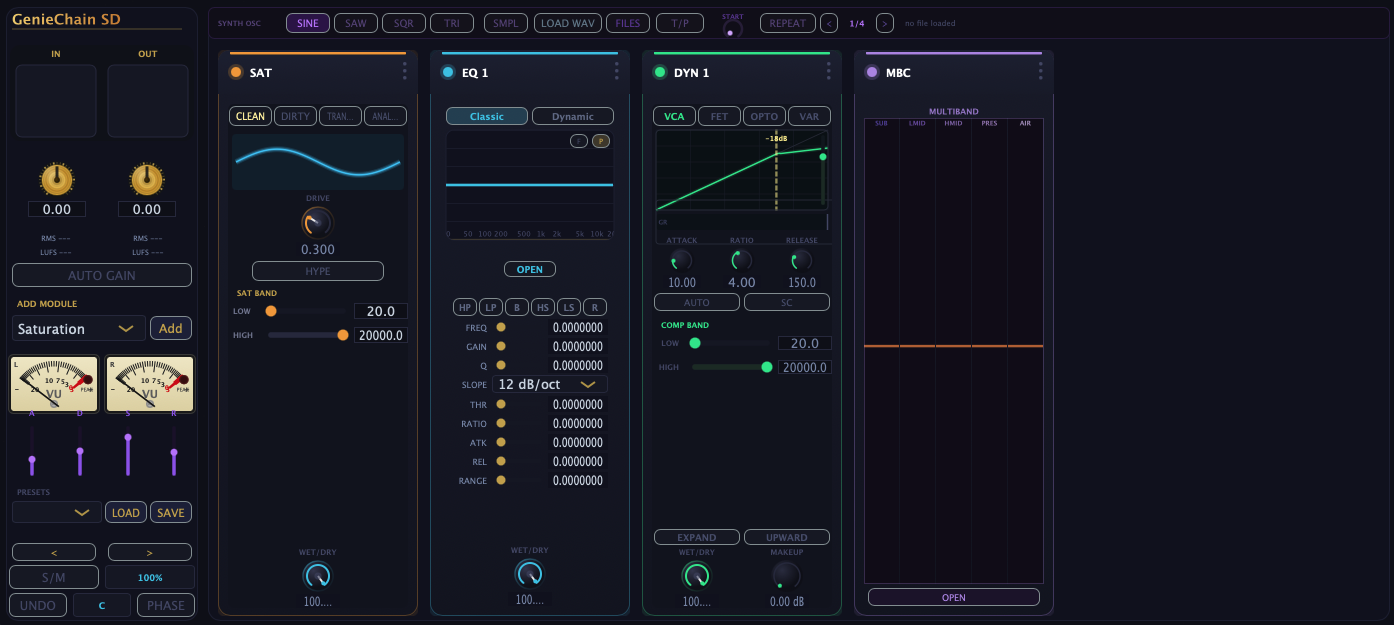Open the SAT module three-dot menu
1394x625 pixels.
tap(404, 70)
